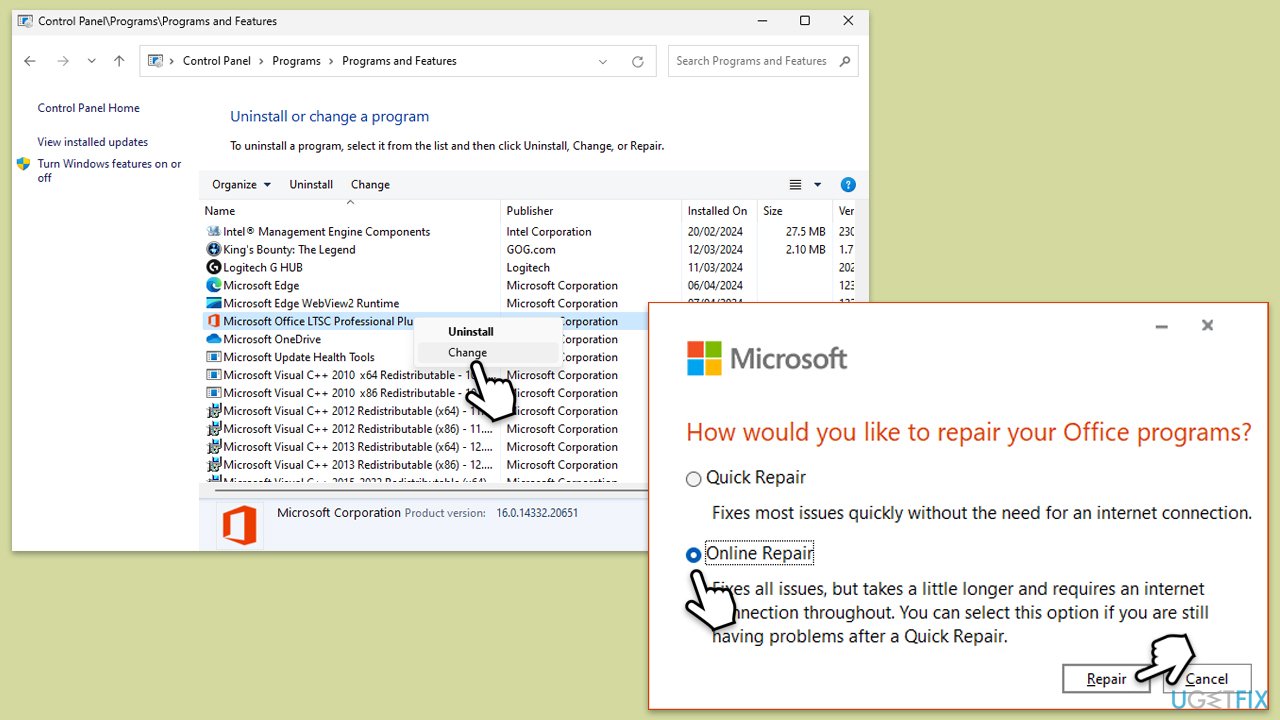Select the Intel Management Engine Components icon

[213, 231]
